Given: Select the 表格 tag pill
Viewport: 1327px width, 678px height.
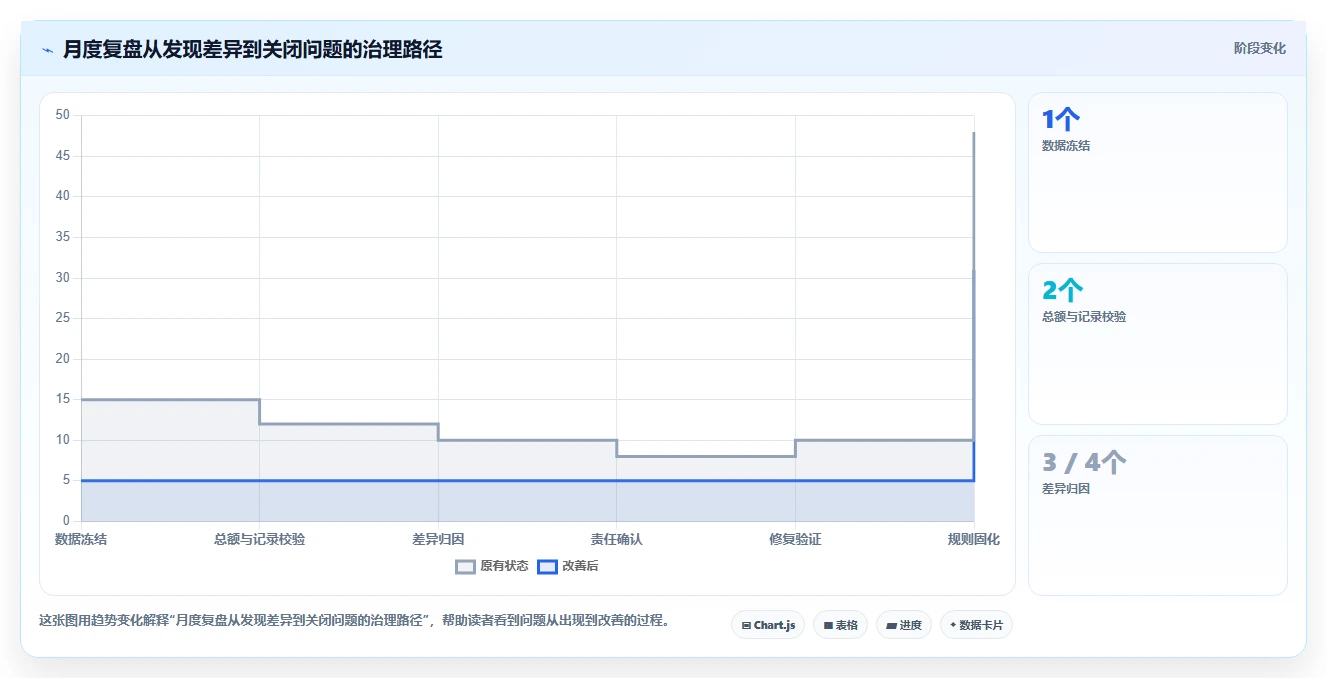Looking at the screenshot, I should pos(840,625).
